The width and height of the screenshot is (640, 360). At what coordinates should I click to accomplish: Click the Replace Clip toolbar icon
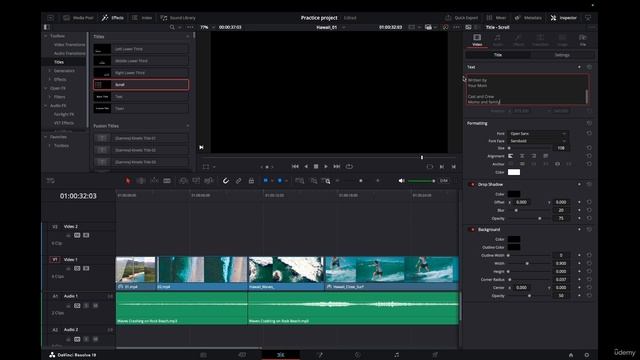coord(209,180)
